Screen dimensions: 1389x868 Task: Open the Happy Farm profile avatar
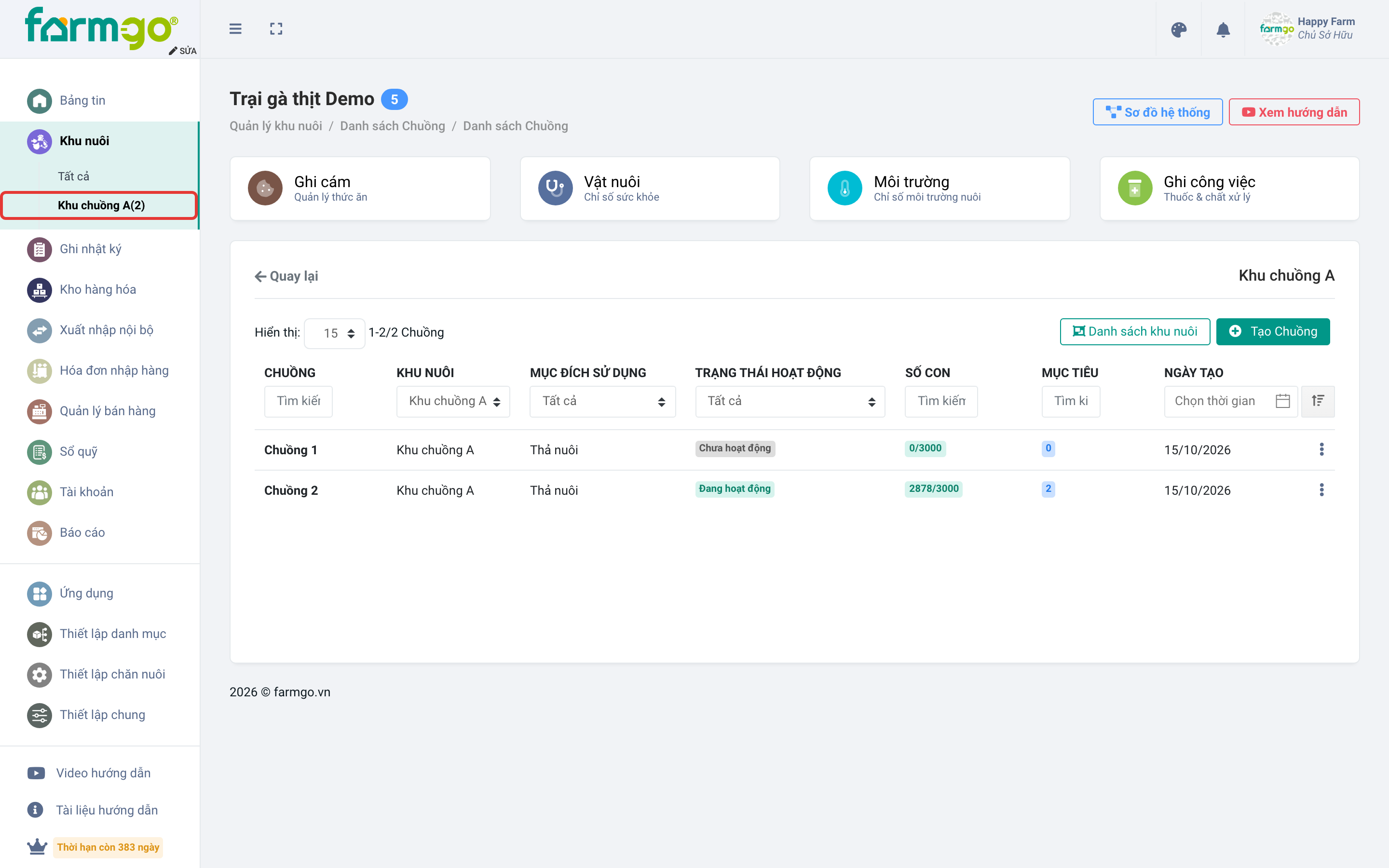[x=1277, y=29]
